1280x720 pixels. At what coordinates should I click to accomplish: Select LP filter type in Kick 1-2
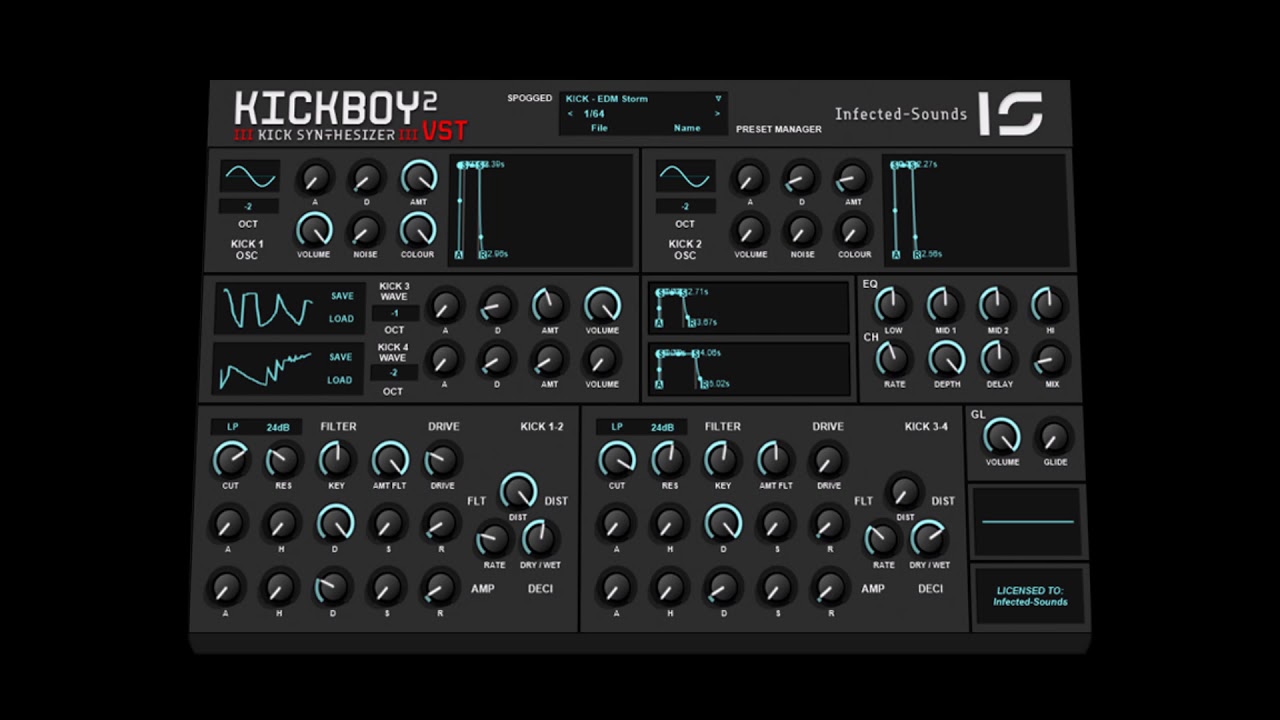233,427
